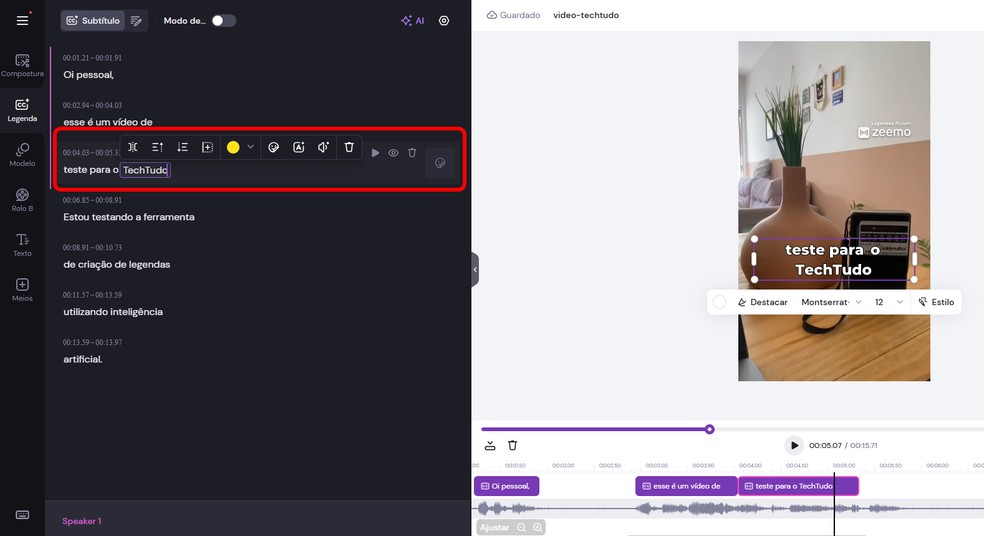Screen dimensions: 984x536
Task: Open the Estilo style button
Action: 936,302
